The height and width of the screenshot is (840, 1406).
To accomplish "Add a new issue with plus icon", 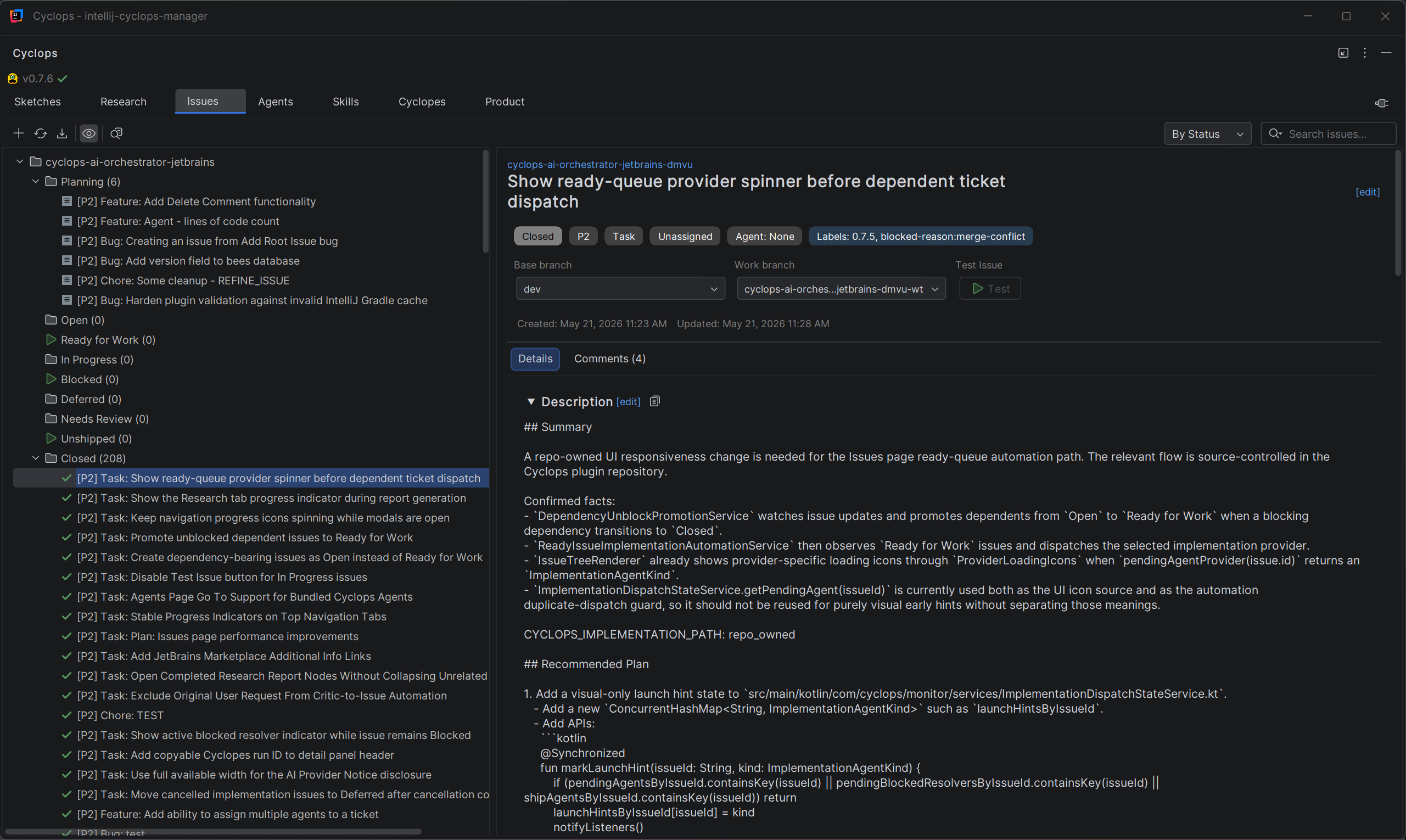I will coord(19,133).
